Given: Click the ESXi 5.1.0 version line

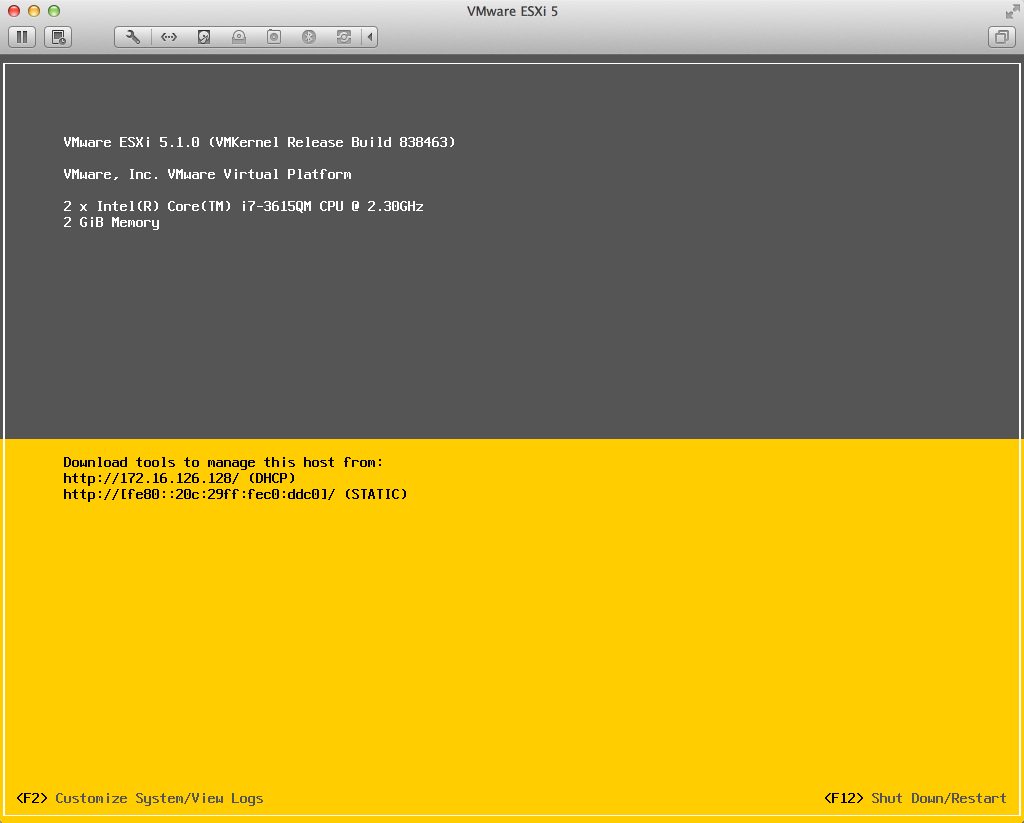Looking at the screenshot, I should tap(259, 142).
